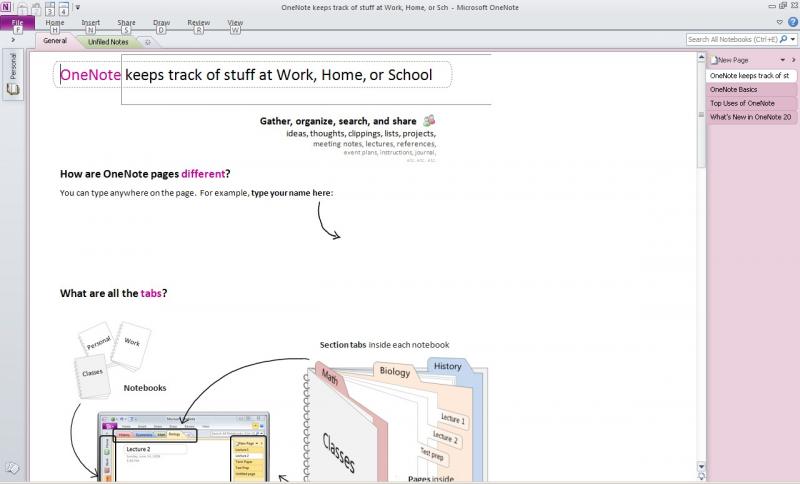Click the 'Gather, organize, search, and share' heading
This screenshot has height=484, width=800.
tap(338, 121)
